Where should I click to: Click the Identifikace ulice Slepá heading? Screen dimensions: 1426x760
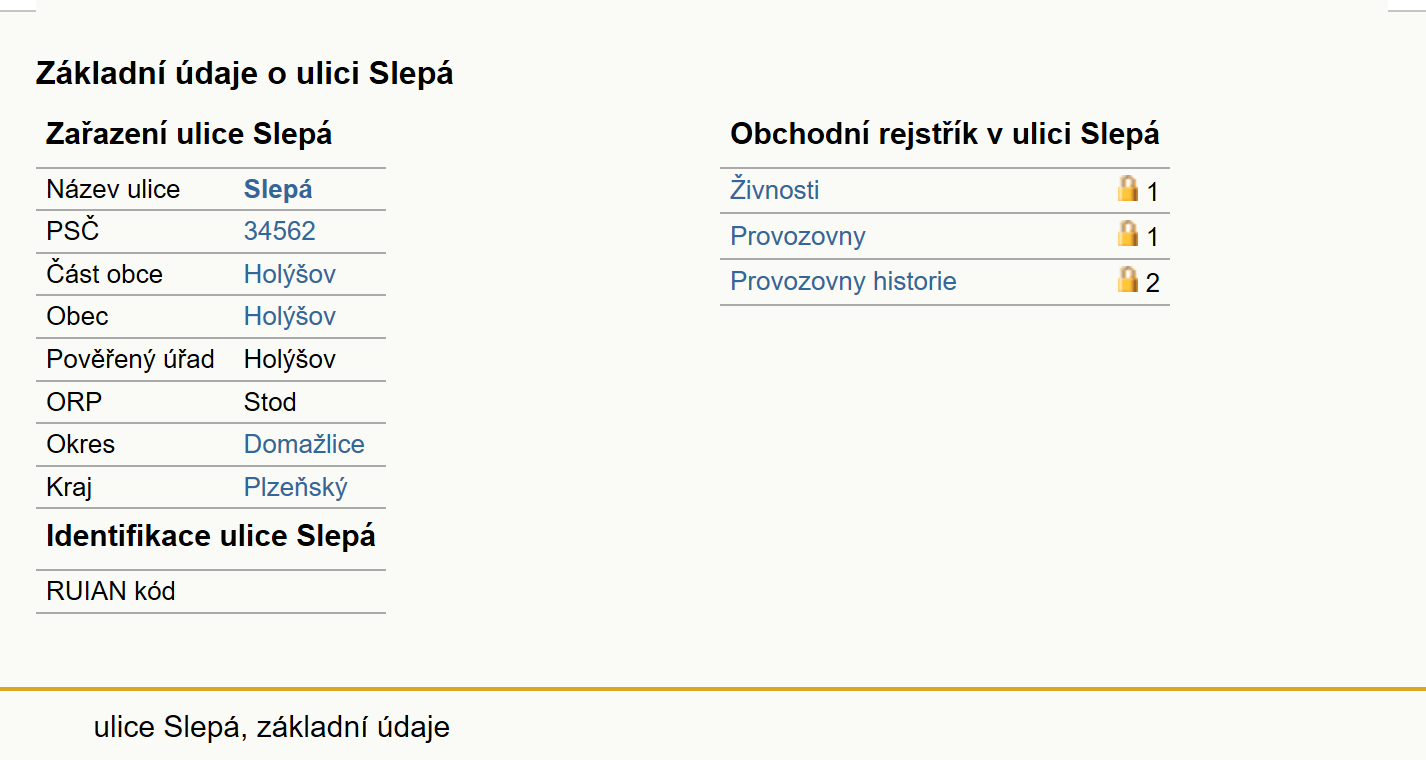click(x=211, y=536)
